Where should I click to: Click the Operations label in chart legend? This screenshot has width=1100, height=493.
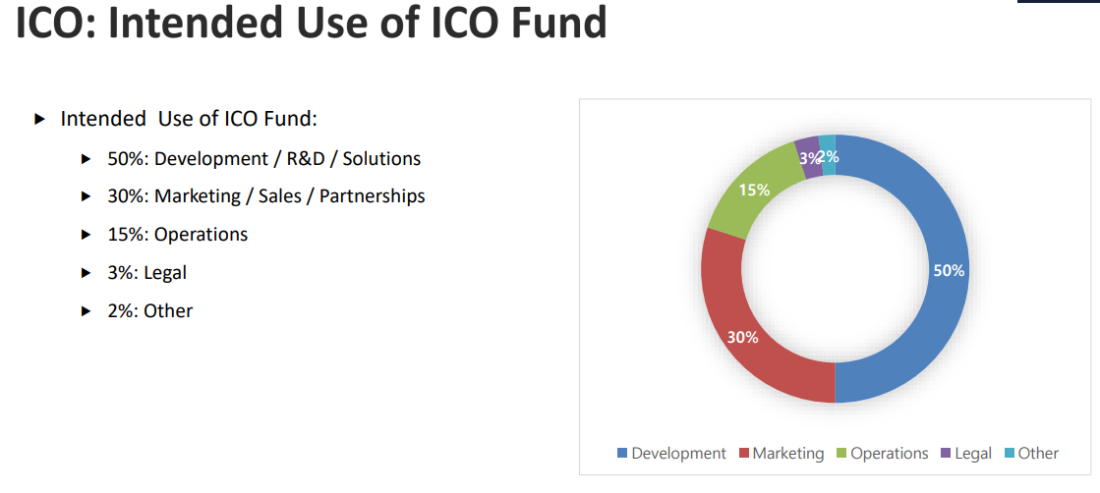pos(889,454)
